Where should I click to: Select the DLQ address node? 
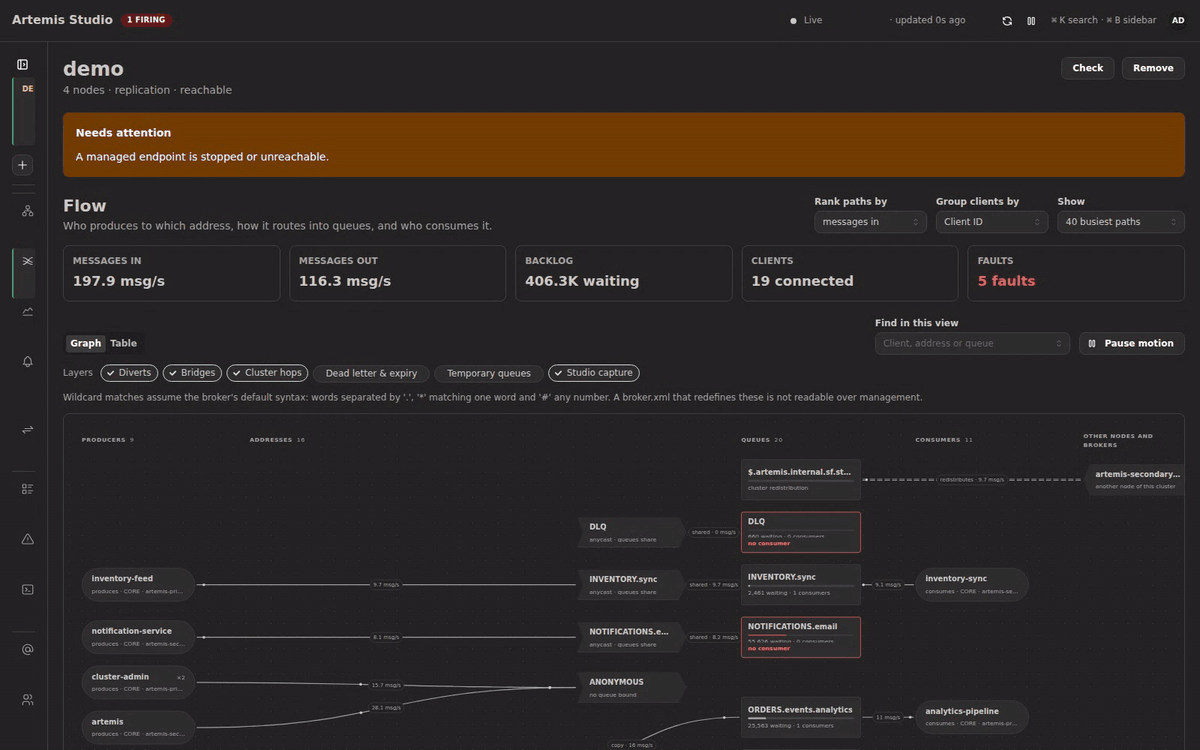[632, 532]
